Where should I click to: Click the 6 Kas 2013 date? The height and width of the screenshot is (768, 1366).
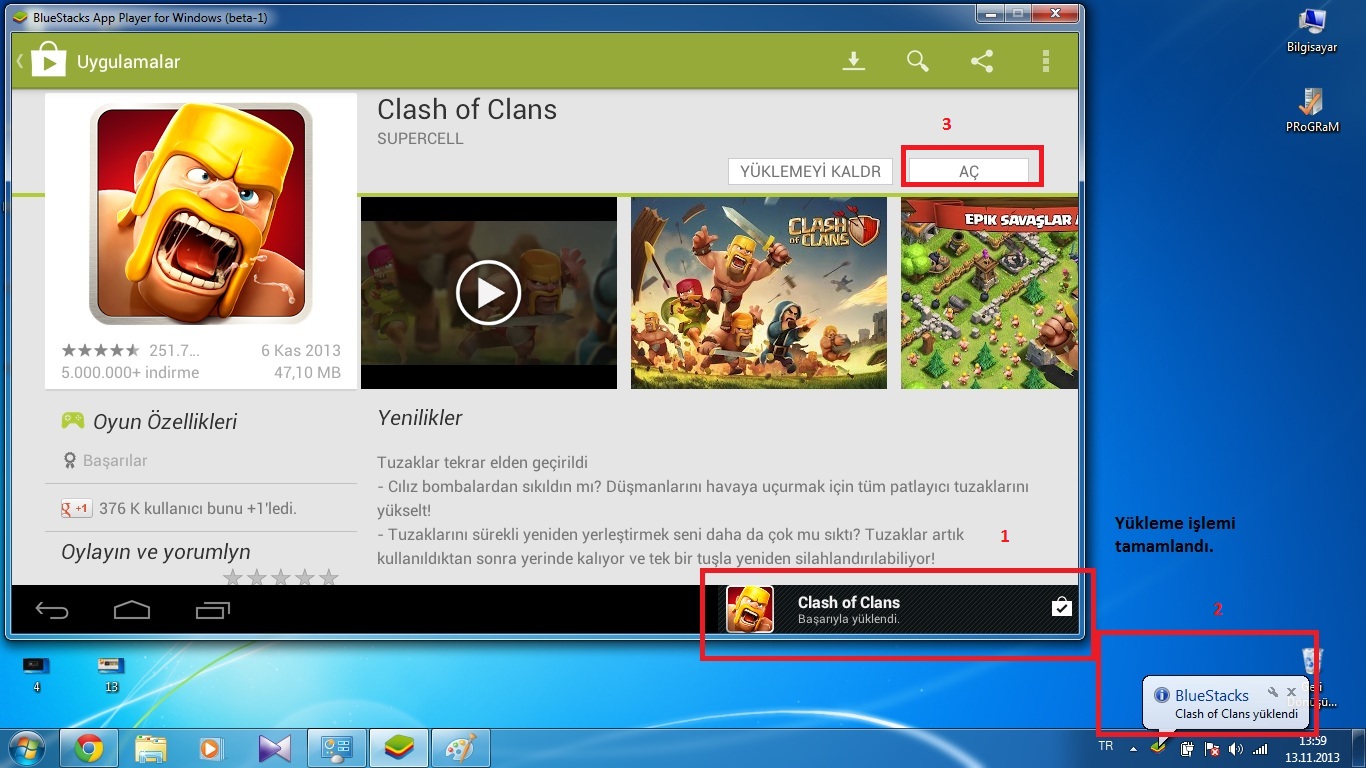[x=301, y=350]
